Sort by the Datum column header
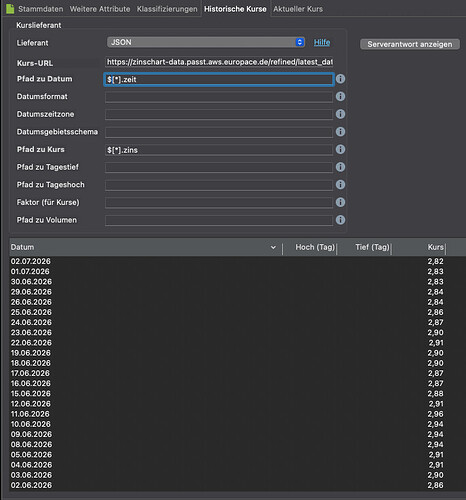 point(145,247)
